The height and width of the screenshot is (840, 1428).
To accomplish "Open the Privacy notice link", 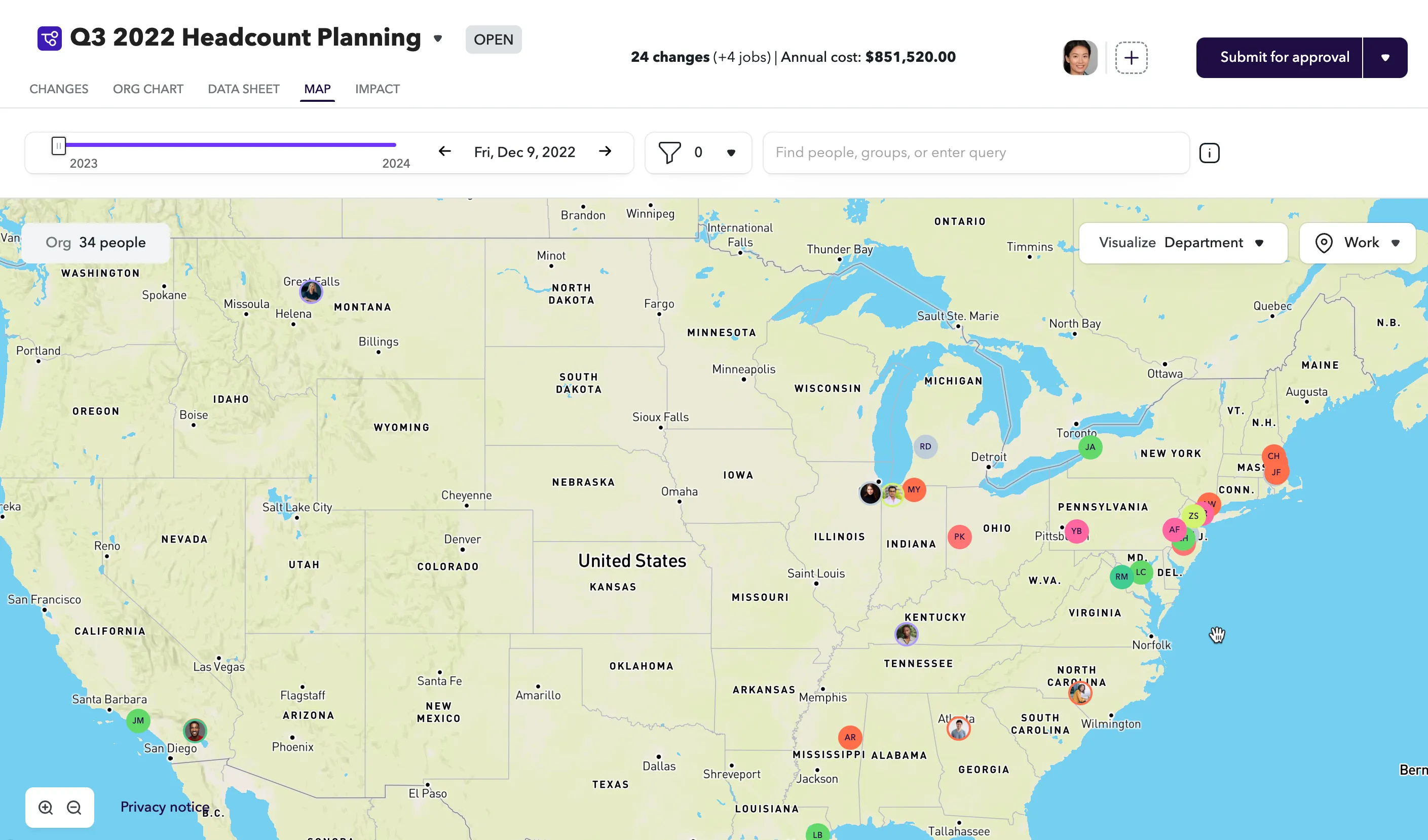I will pos(164,807).
